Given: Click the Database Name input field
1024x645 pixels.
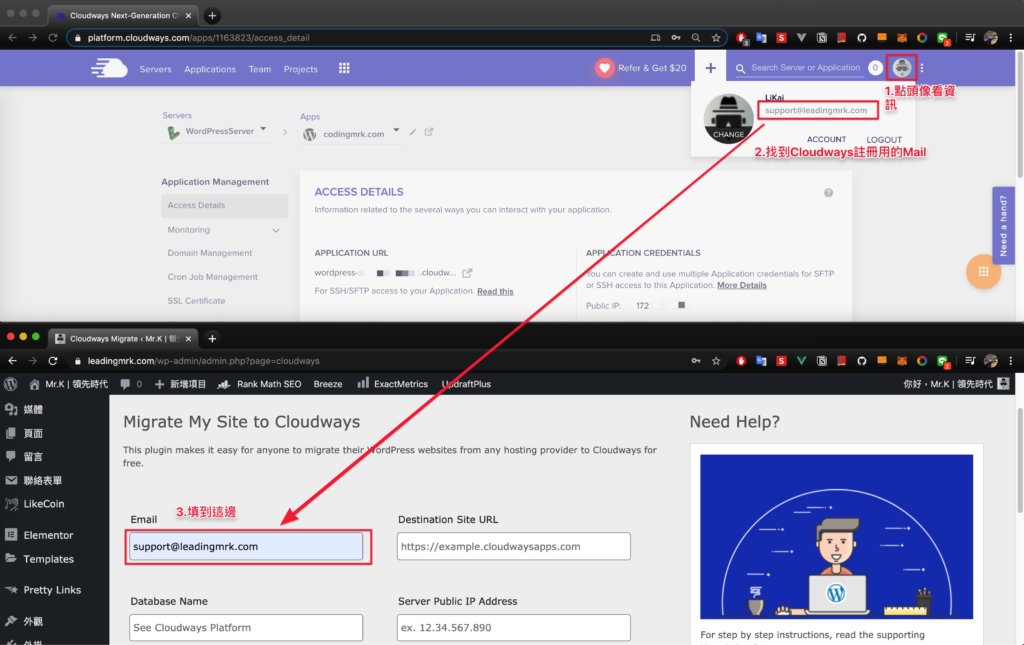Looking at the screenshot, I should tap(246, 627).
